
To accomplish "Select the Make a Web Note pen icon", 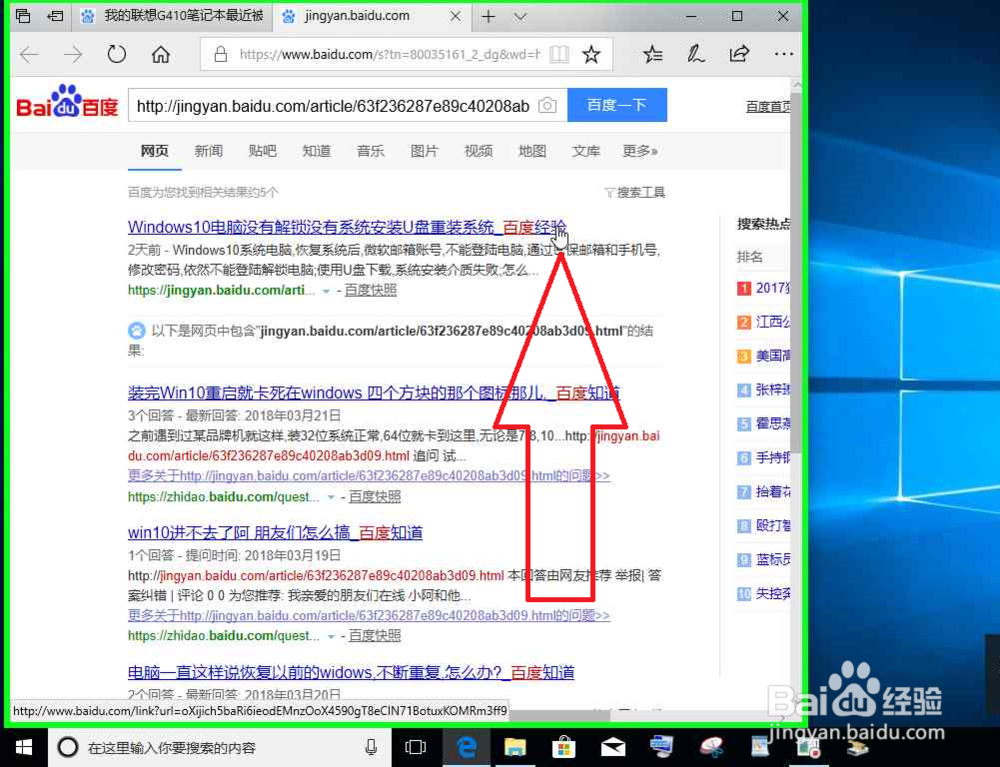I will point(696,56).
